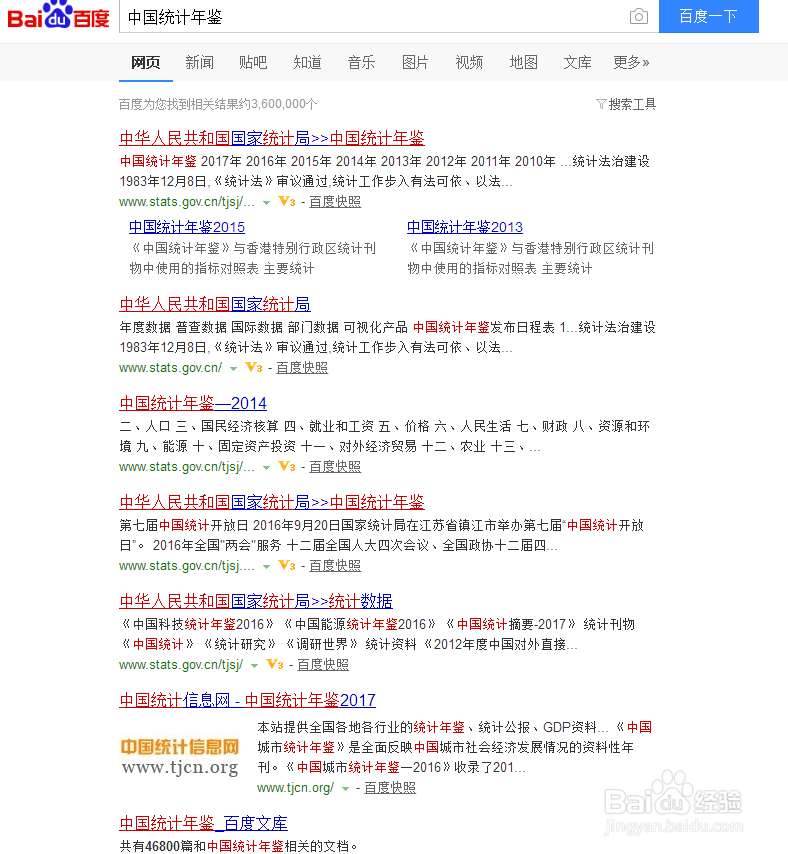The height and width of the screenshot is (854, 788).
Task: Open 中国统计信息网 - 中国统计年鉴2017 result
Action: click(247, 700)
